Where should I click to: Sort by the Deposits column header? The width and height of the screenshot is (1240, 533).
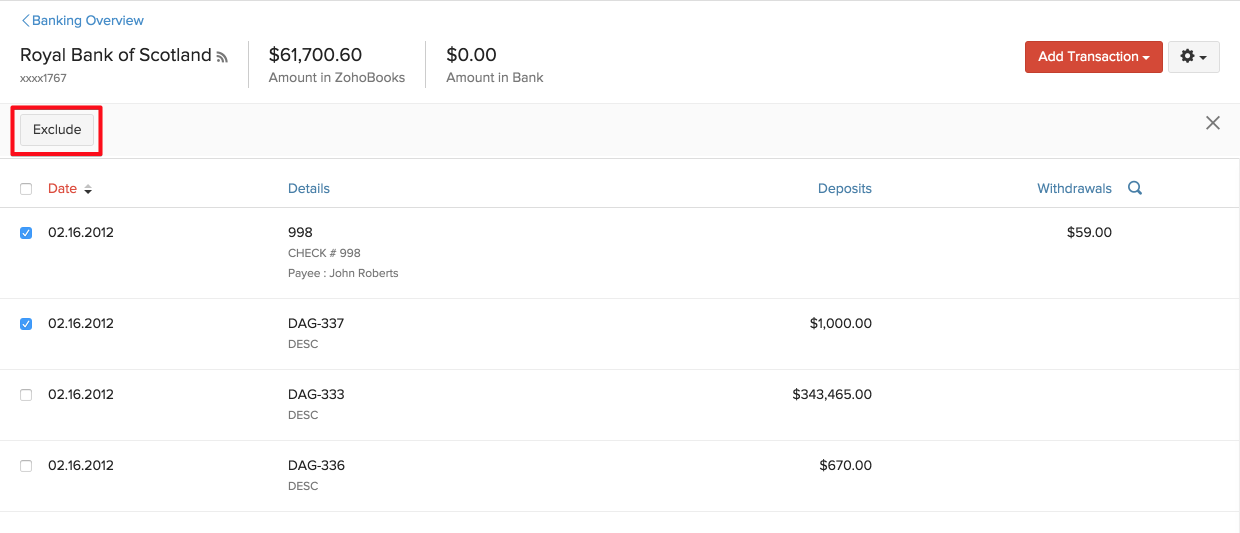pos(844,188)
